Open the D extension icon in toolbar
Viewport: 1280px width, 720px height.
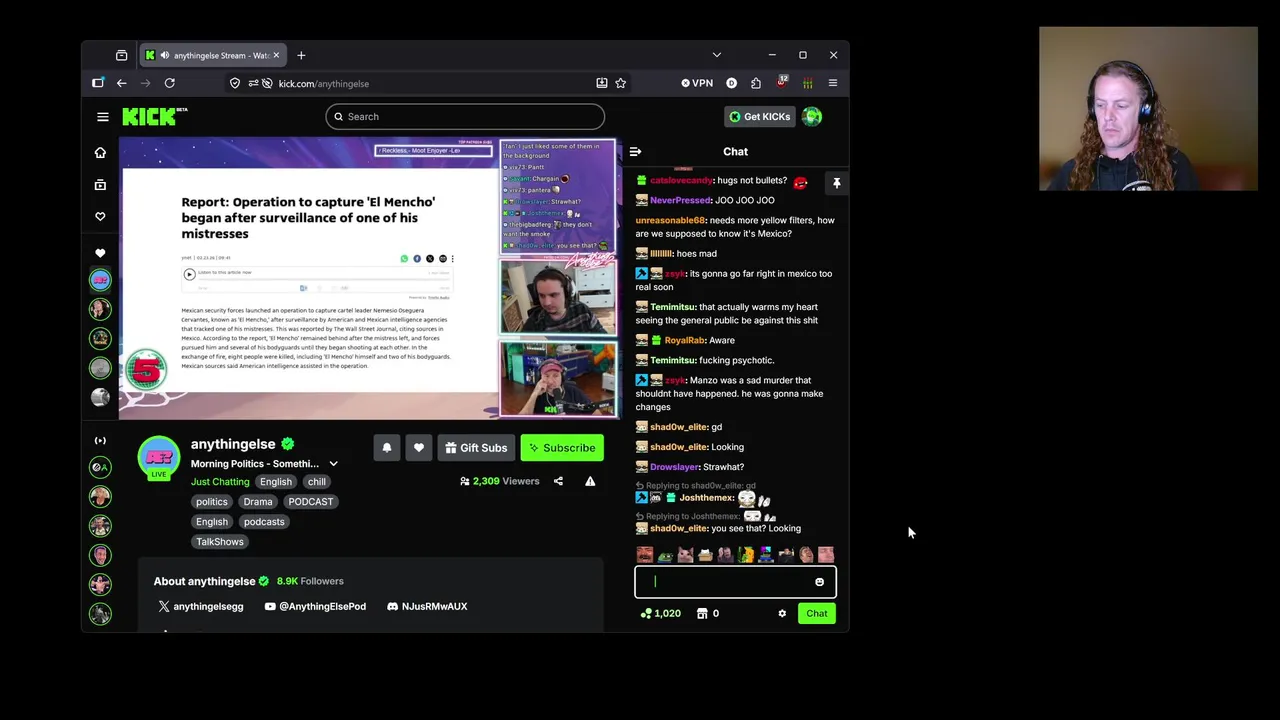tap(731, 84)
